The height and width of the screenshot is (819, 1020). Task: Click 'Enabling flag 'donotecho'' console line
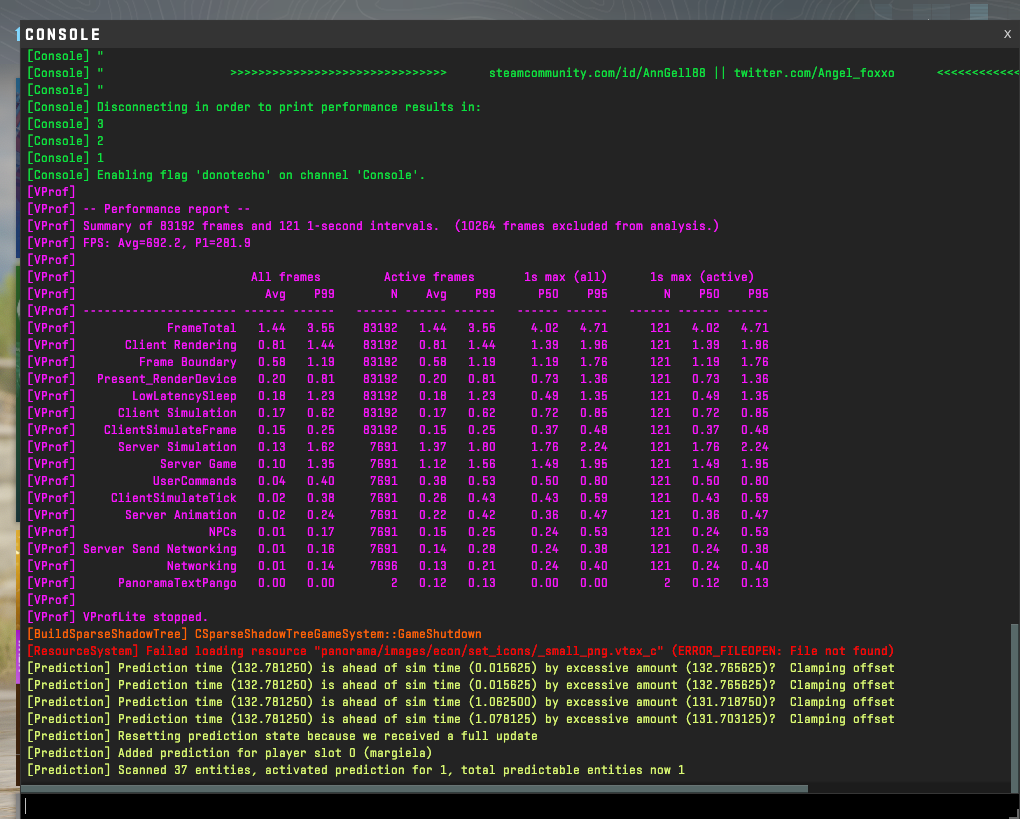226,175
